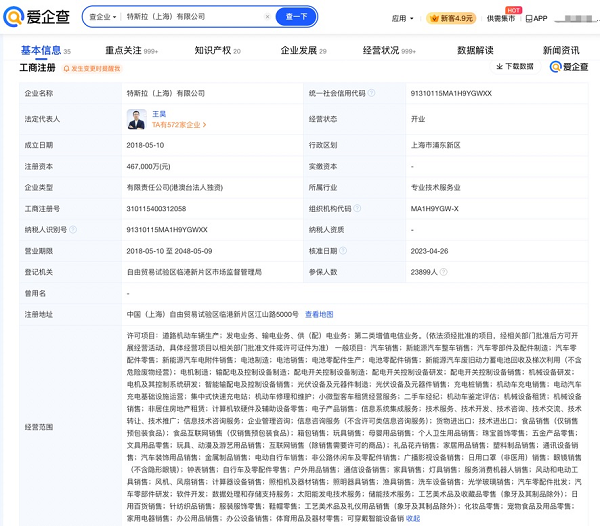Select 2018-05-10 至 2048-05-09 business term

point(169,251)
